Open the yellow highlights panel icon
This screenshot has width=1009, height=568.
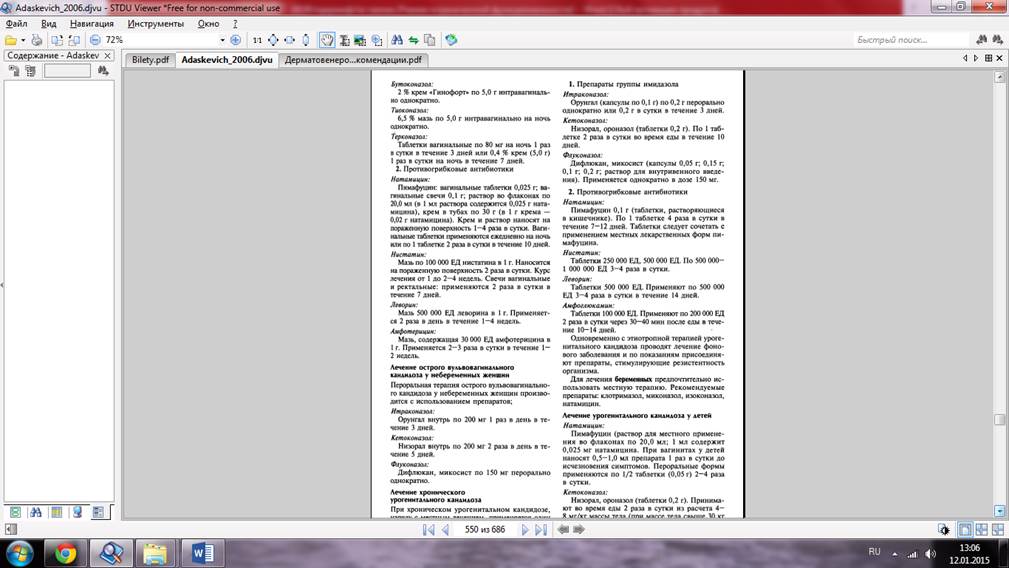(57, 512)
